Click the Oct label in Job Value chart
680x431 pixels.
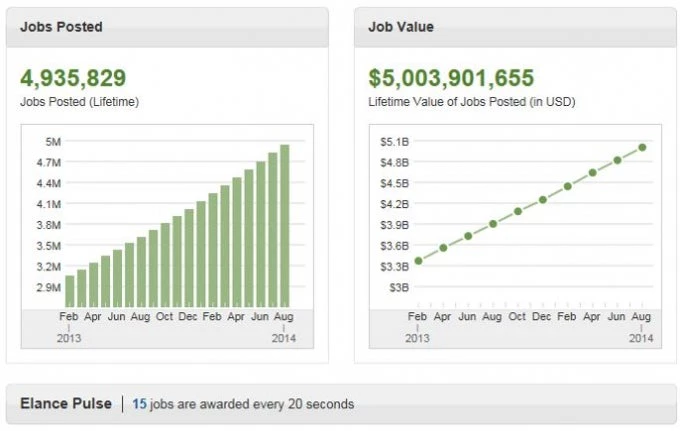pyautogui.click(x=517, y=317)
